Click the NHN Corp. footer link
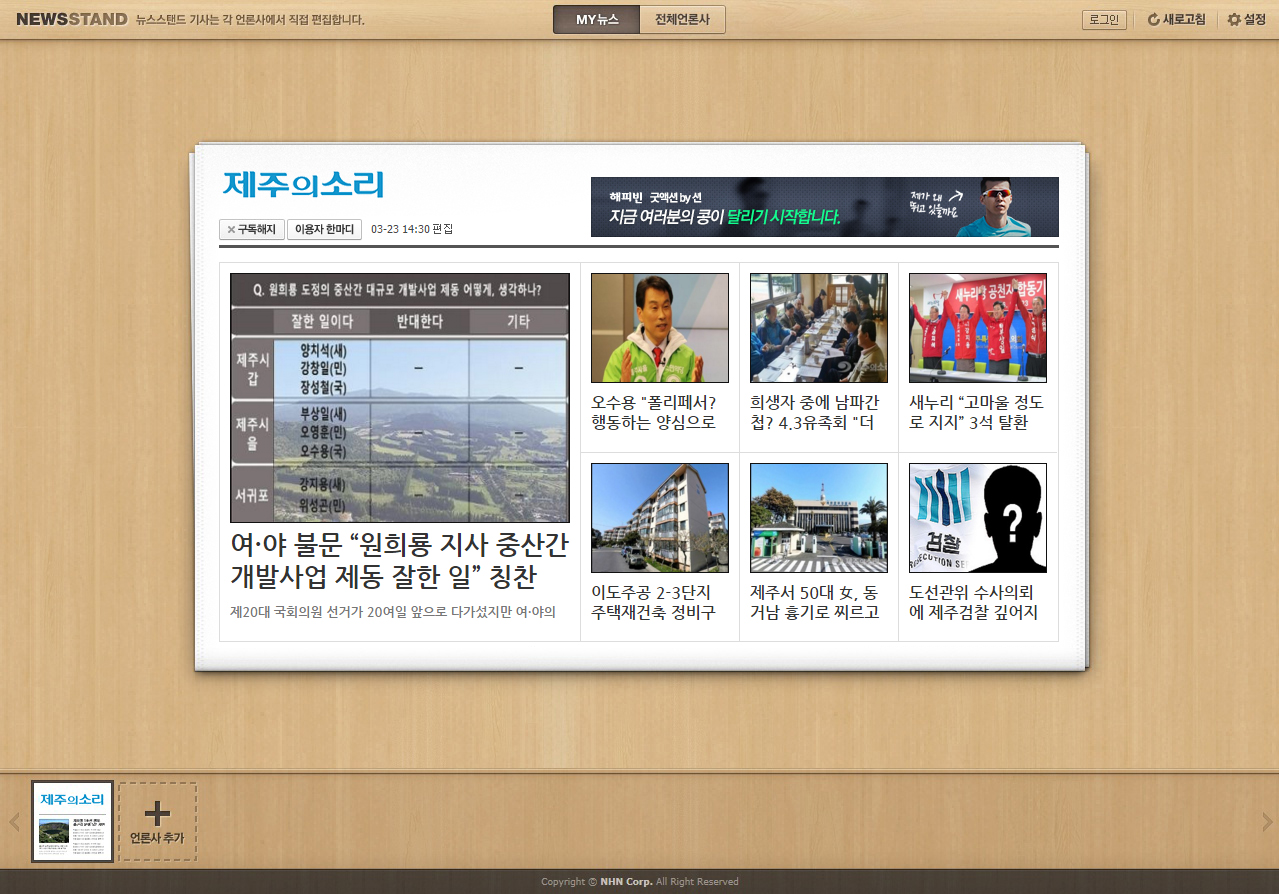 click(627, 882)
